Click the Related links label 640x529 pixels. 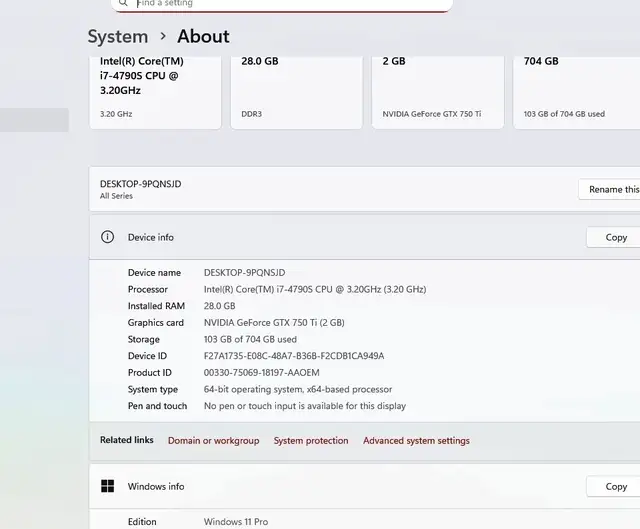coord(127,440)
